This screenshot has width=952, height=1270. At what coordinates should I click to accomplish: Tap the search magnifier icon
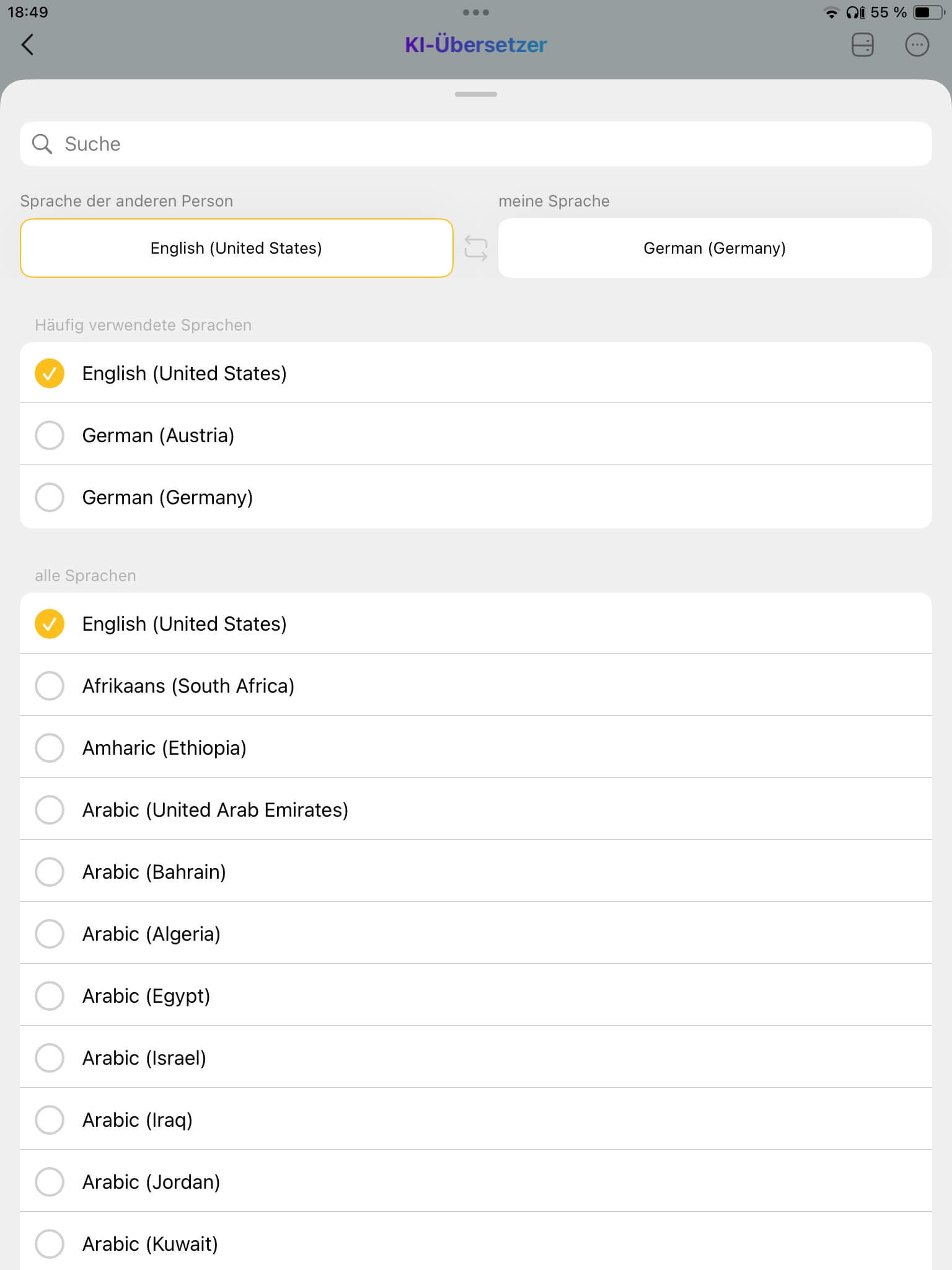tap(42, 144)
